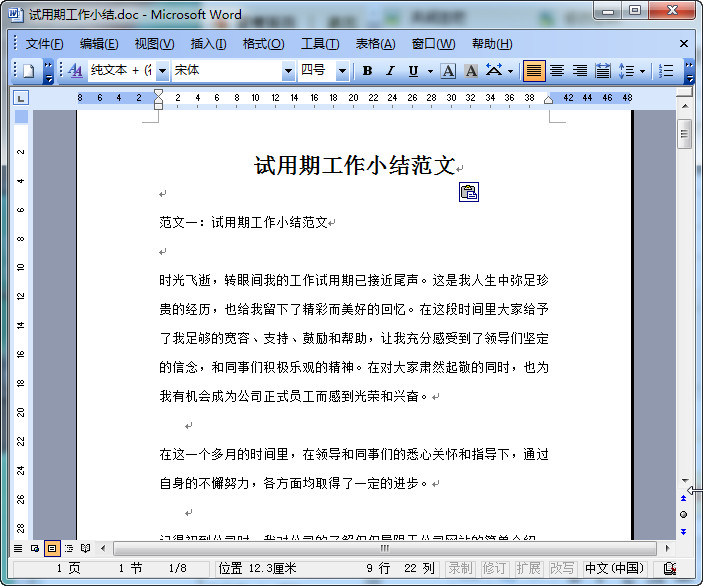Screen dimensions: 703x586
Task: Click the first-line indent marker on ruler
Action: click(x=159, y=93)
